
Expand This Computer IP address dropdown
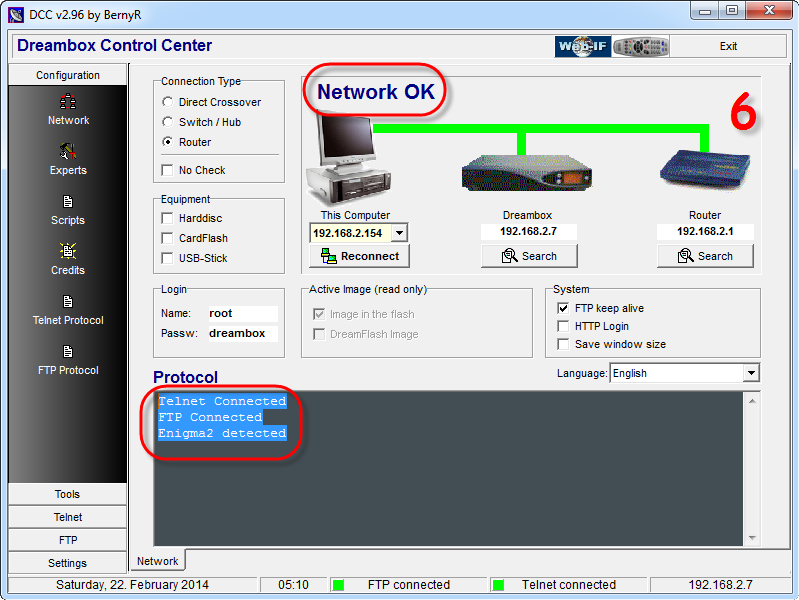[400, 233]
